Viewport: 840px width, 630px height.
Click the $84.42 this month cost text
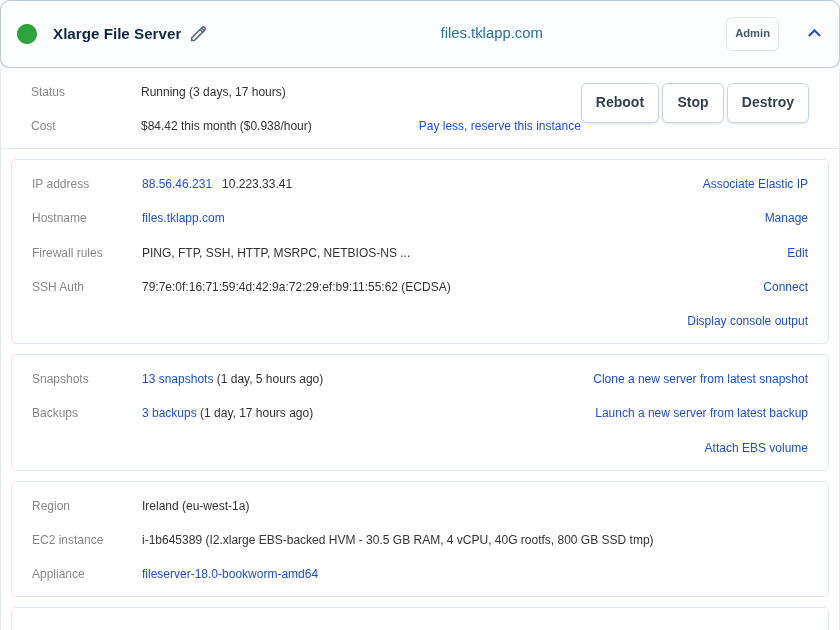click(x=226, y=126)
